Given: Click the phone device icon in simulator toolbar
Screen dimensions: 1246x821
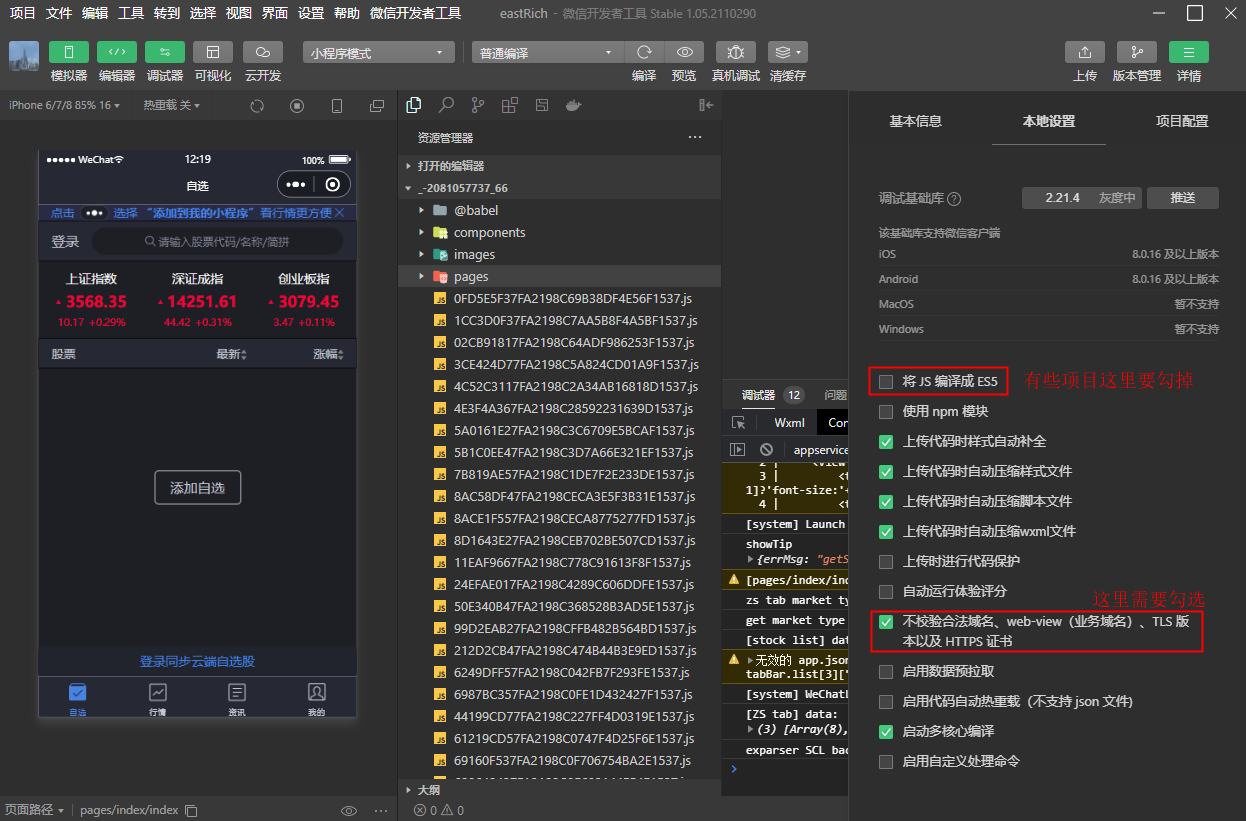Looking at the screenshot, I should tap(337, 106).
